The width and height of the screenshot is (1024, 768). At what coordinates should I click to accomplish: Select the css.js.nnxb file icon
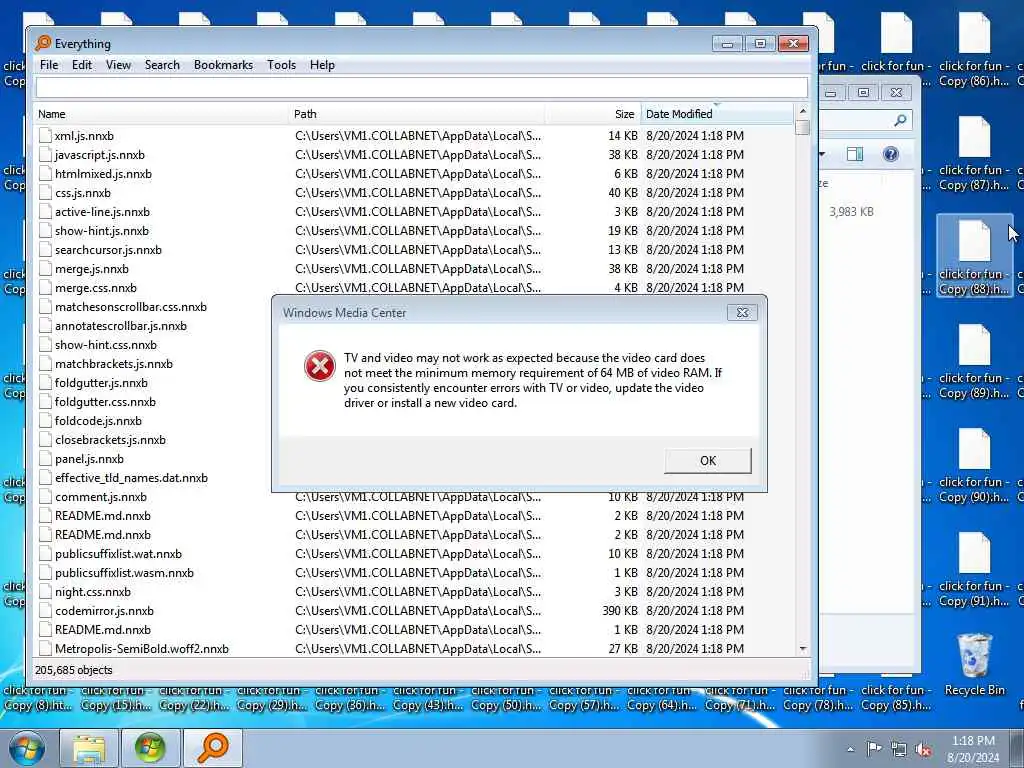tap(45, 192)
